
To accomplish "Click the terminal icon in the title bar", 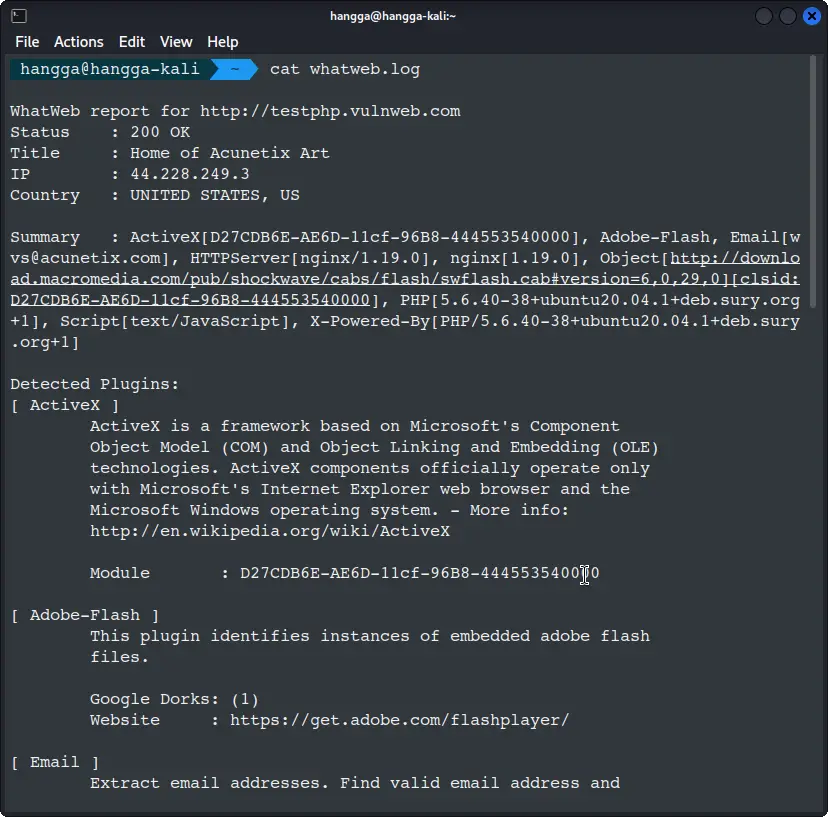I will pyautogui.click(x=19, y=16).
